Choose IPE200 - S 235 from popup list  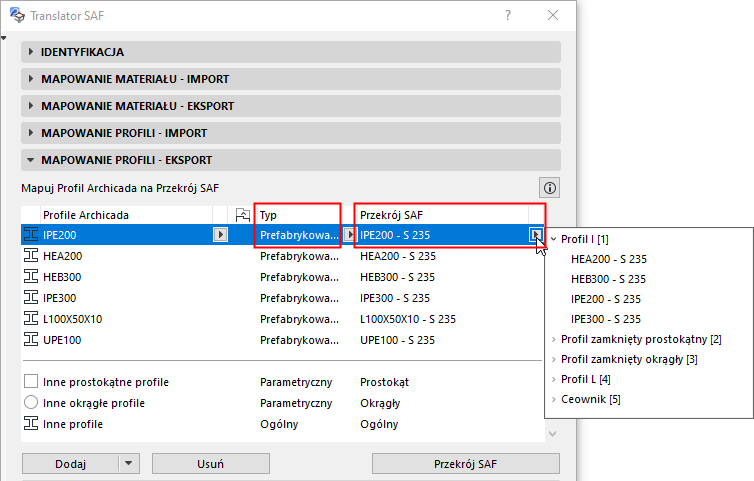tap(606, 299)
